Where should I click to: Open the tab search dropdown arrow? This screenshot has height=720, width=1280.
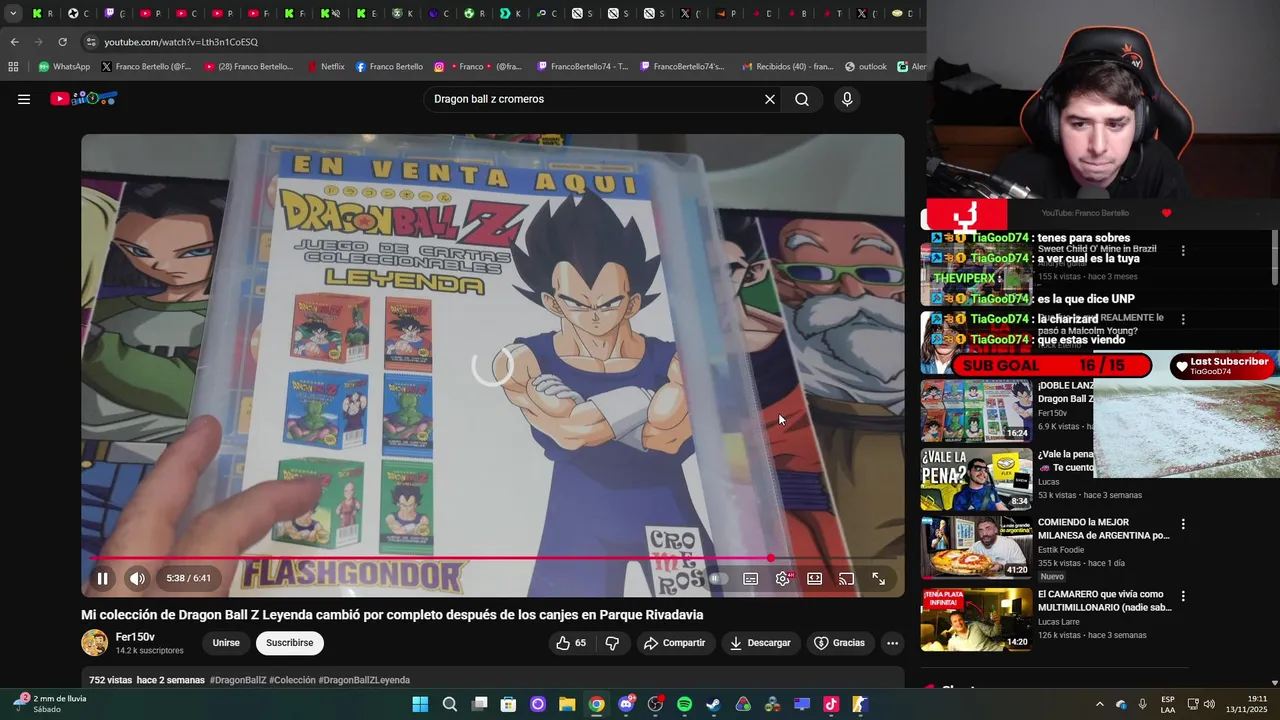(x=13, y=14)
